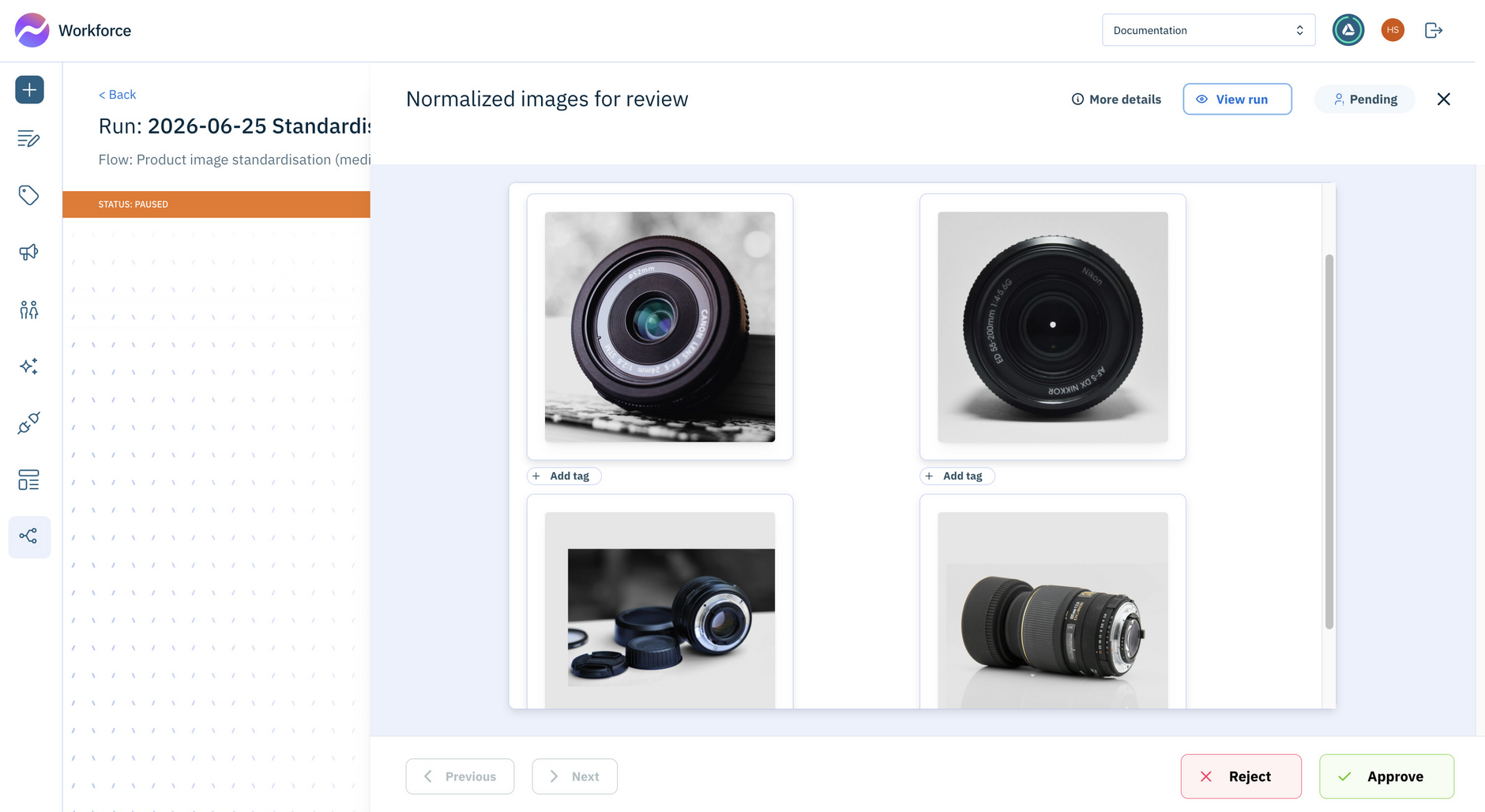Open the tag icon in sidebar
The image size is (1485, 812).
tap(29, 195)
